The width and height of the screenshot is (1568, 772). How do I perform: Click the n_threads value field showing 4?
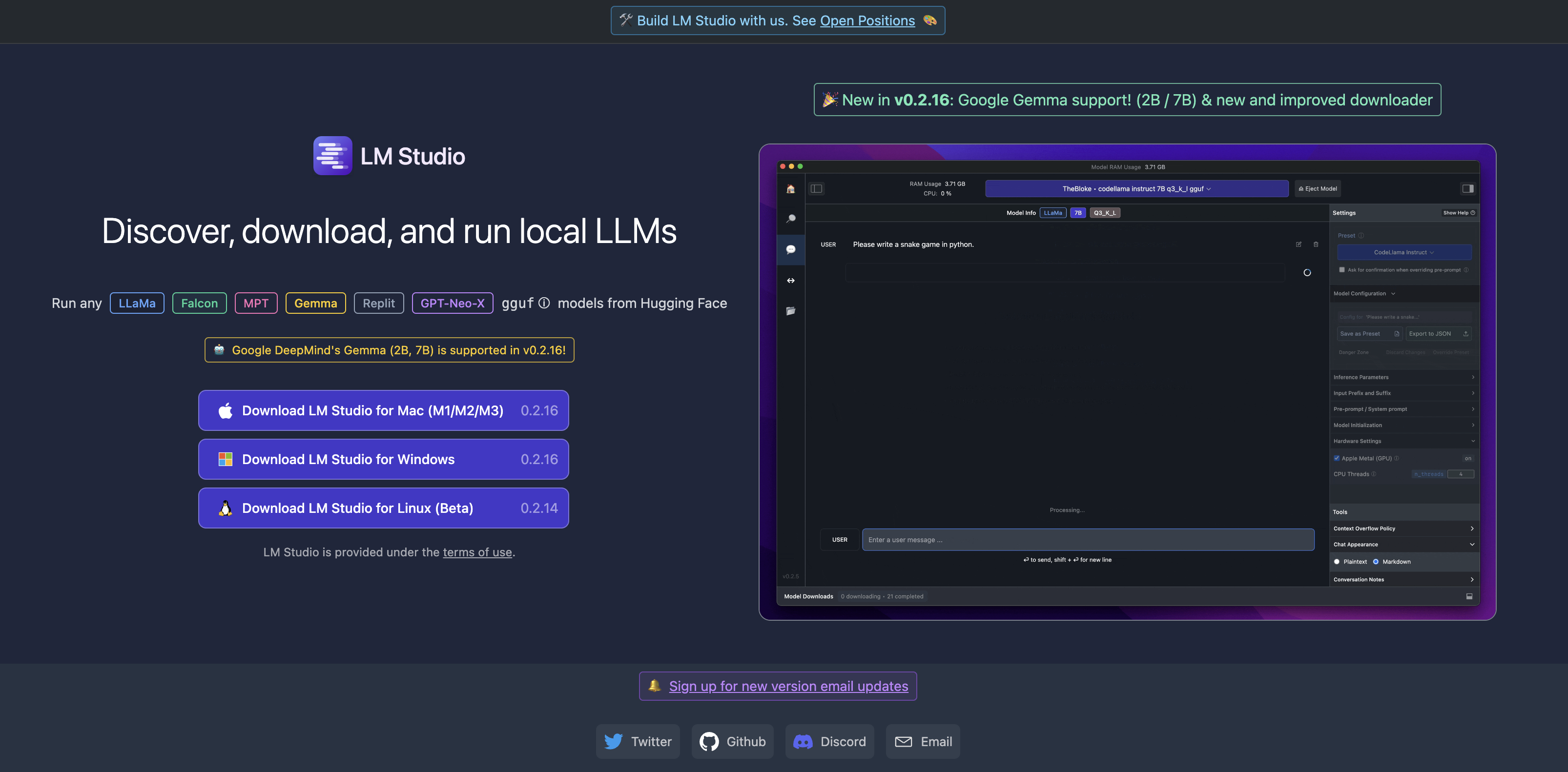[1460, 474]
